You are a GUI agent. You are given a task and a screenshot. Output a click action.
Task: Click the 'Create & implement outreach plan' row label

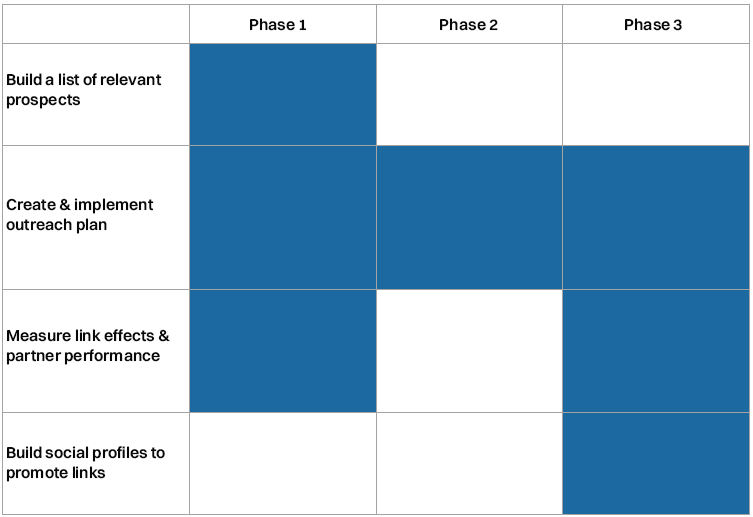point(80,215)
